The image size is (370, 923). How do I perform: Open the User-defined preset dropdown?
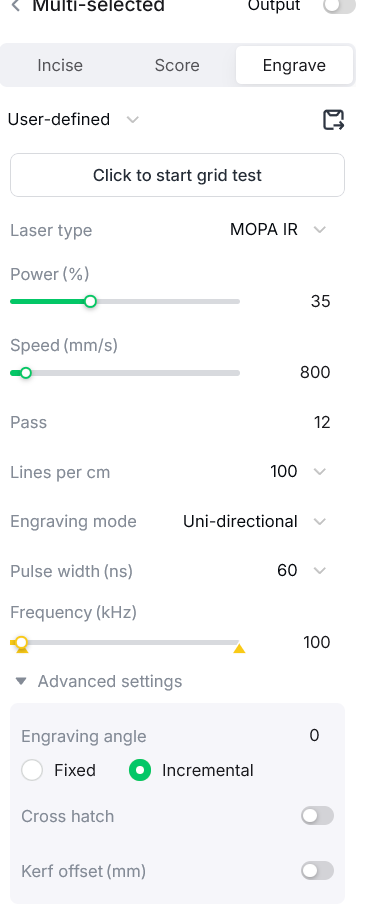pos(73,119)
